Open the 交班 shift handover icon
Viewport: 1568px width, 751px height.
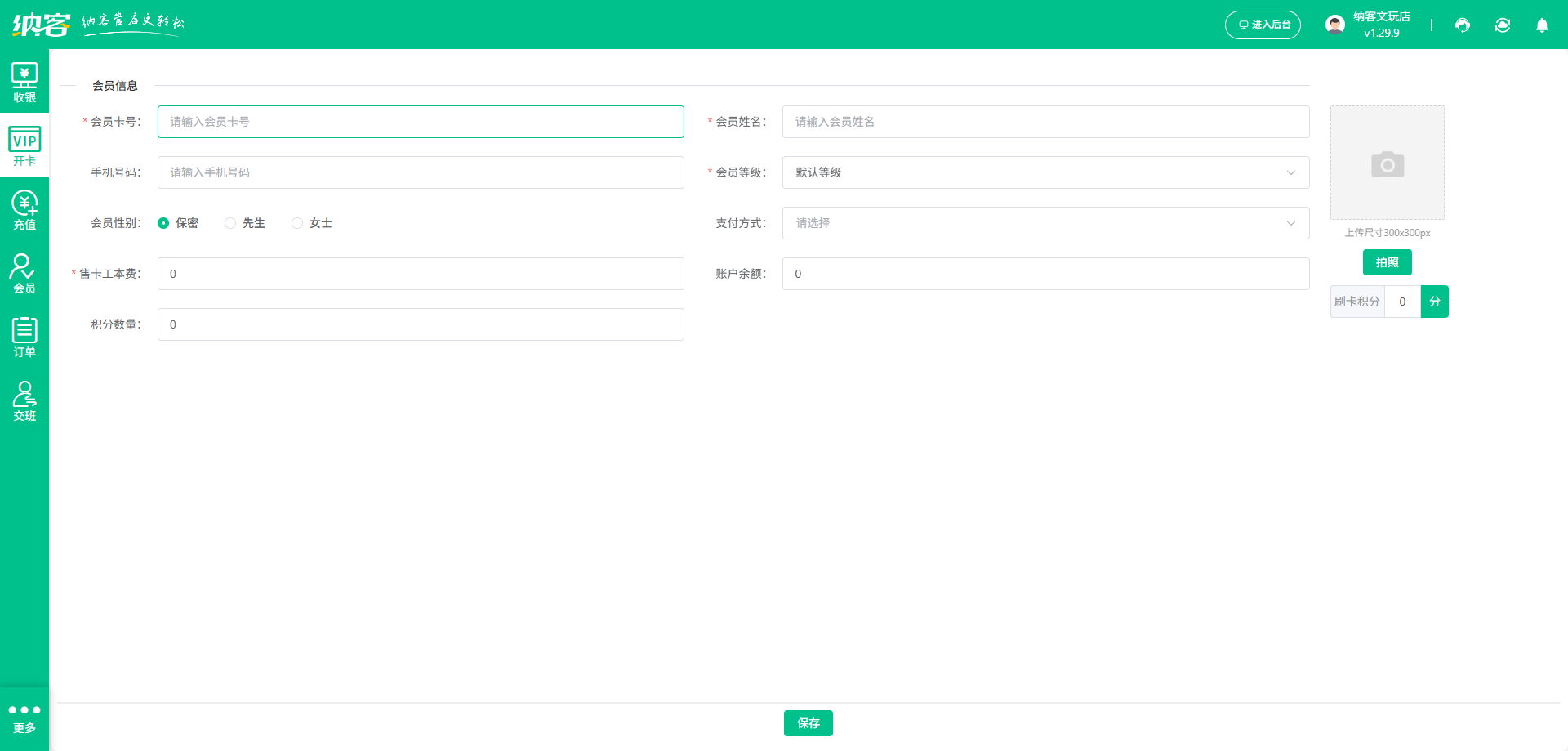pos(24,401)
